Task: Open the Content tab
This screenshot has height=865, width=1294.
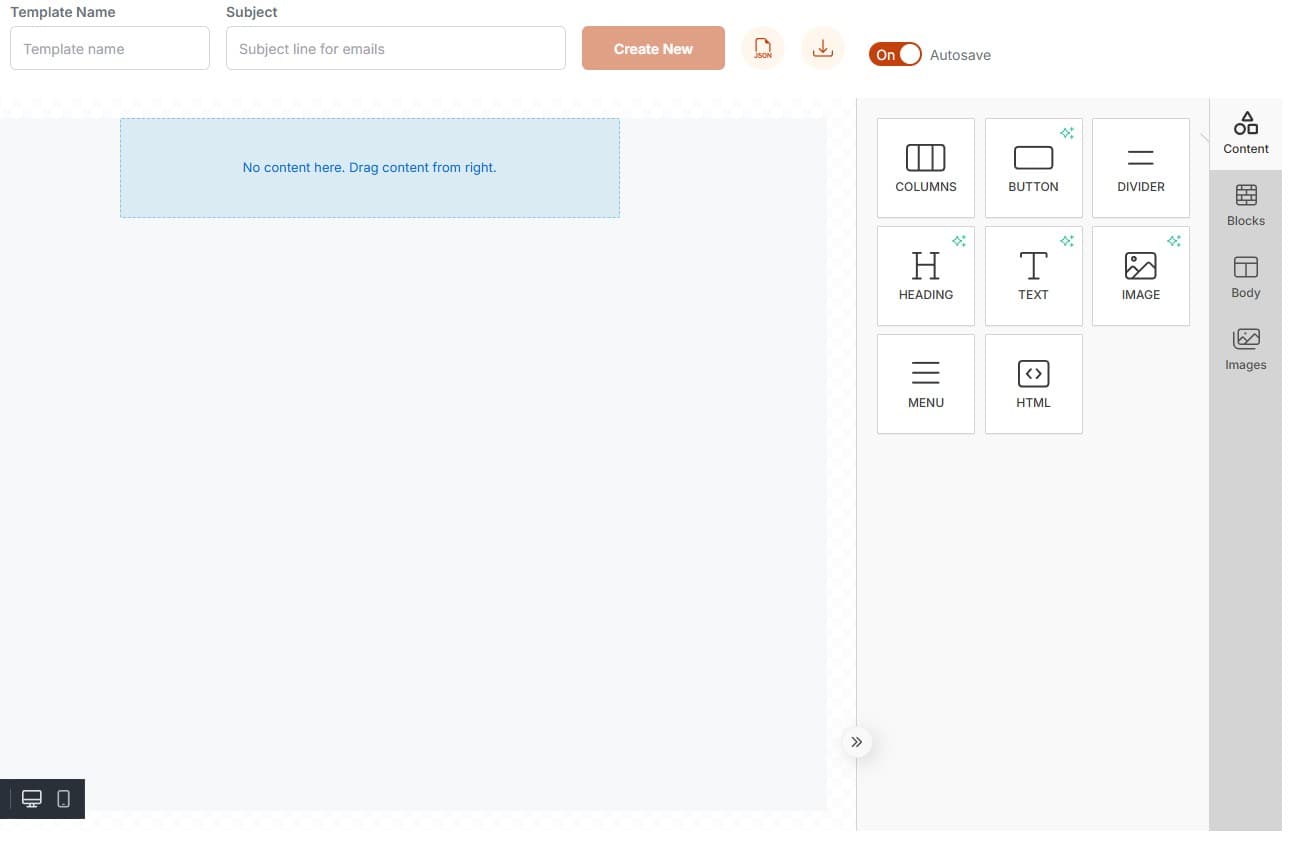Action: click(1245, 134)
